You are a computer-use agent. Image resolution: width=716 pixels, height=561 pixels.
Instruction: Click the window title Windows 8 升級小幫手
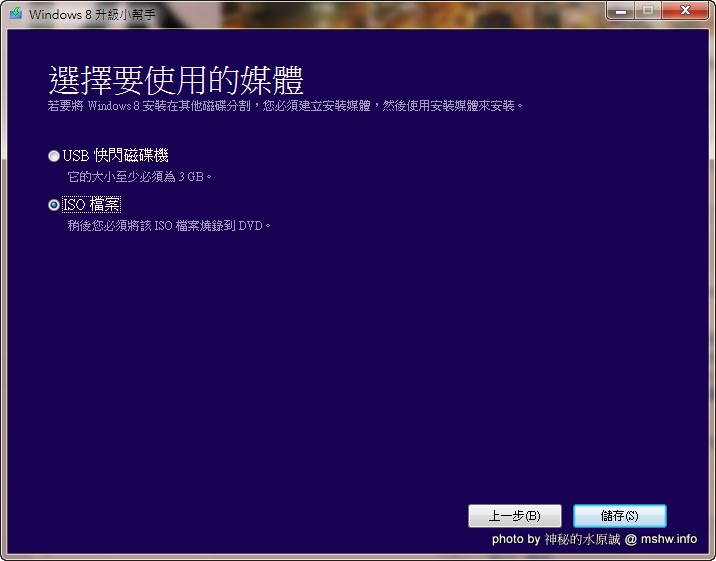pyautogui.click(x=92, y=14)
